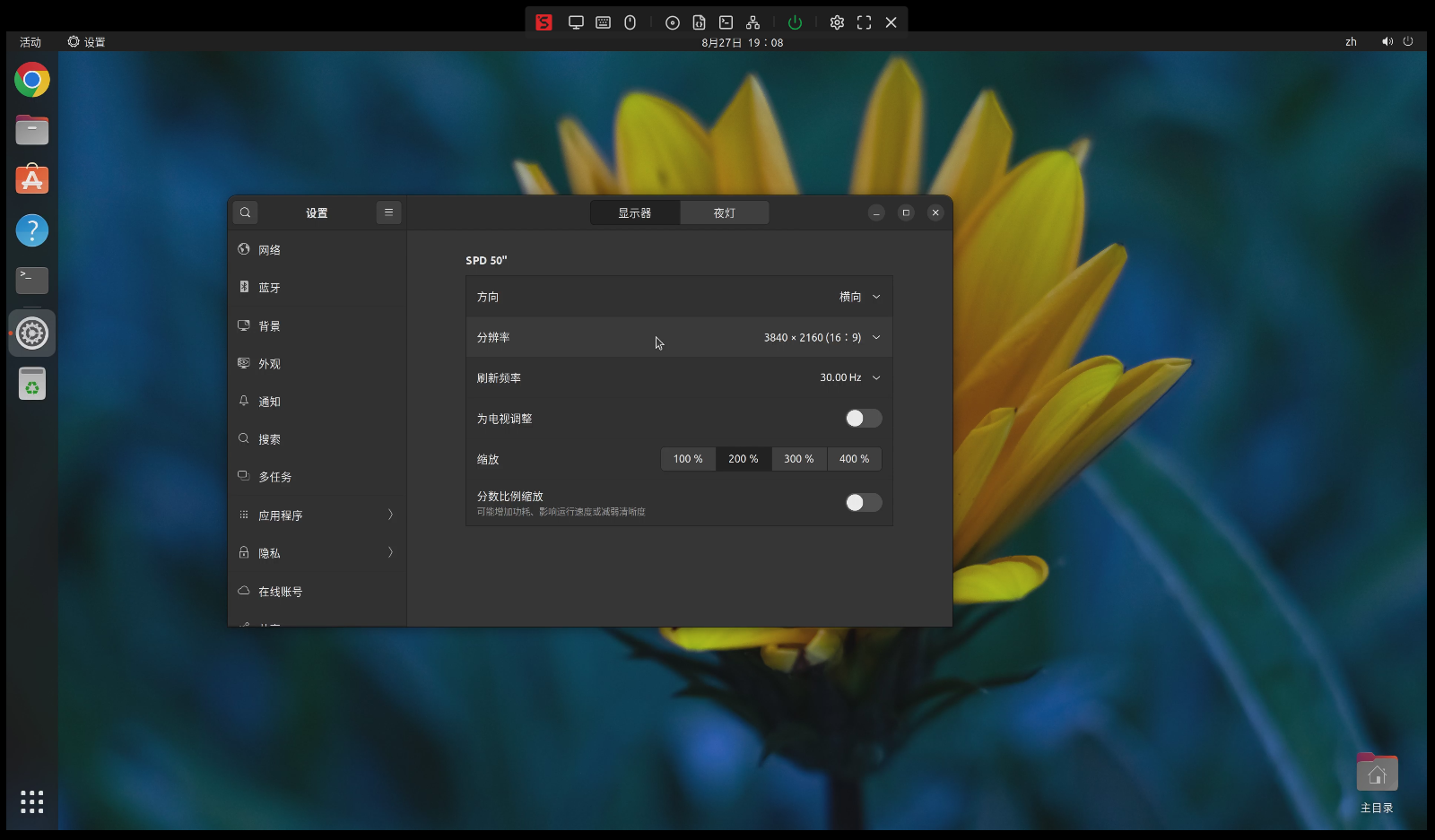Open the Show Applications grid
The image size is (1435, 840).
(x=32, y=801)
